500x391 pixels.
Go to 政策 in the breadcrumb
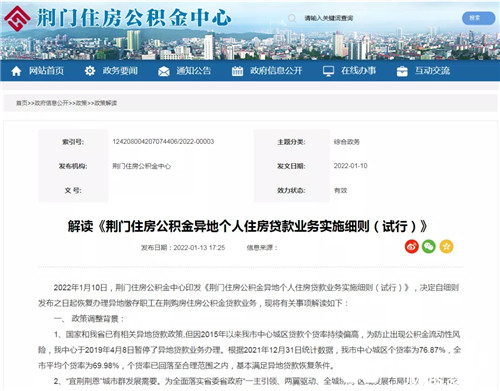[x=81, y=103]
